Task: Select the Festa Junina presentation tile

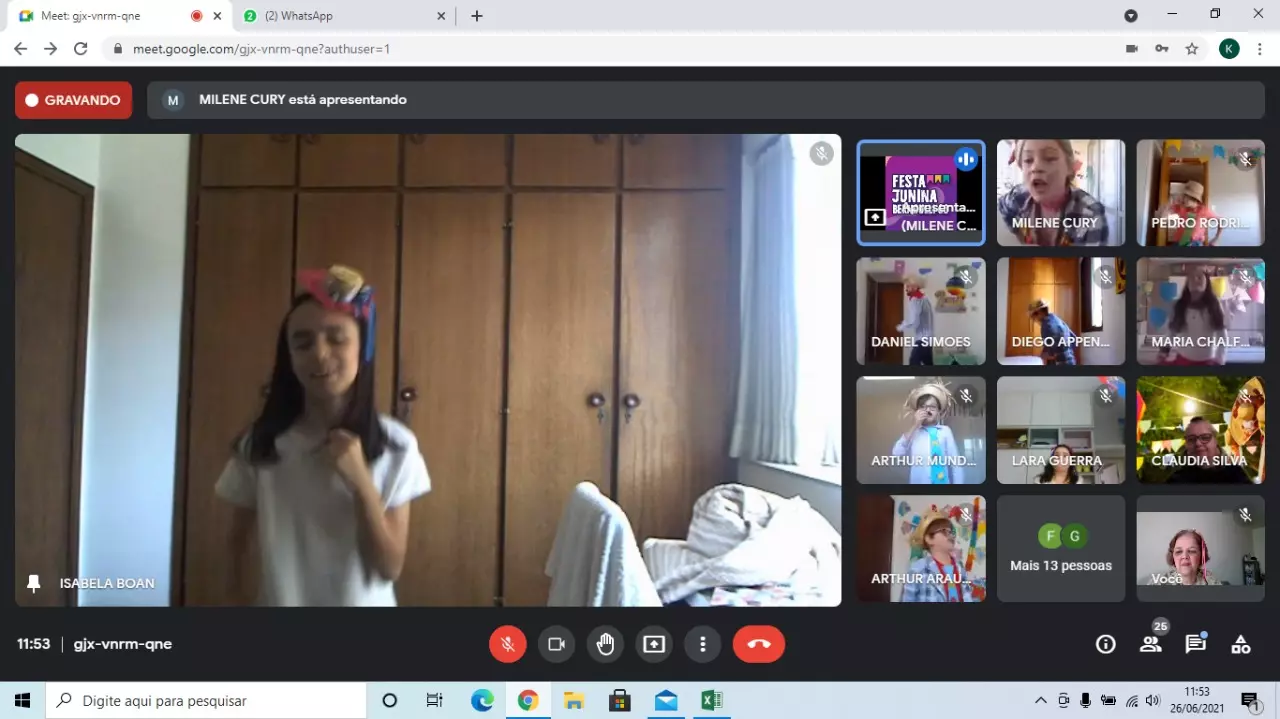Action: click(920, 192)
